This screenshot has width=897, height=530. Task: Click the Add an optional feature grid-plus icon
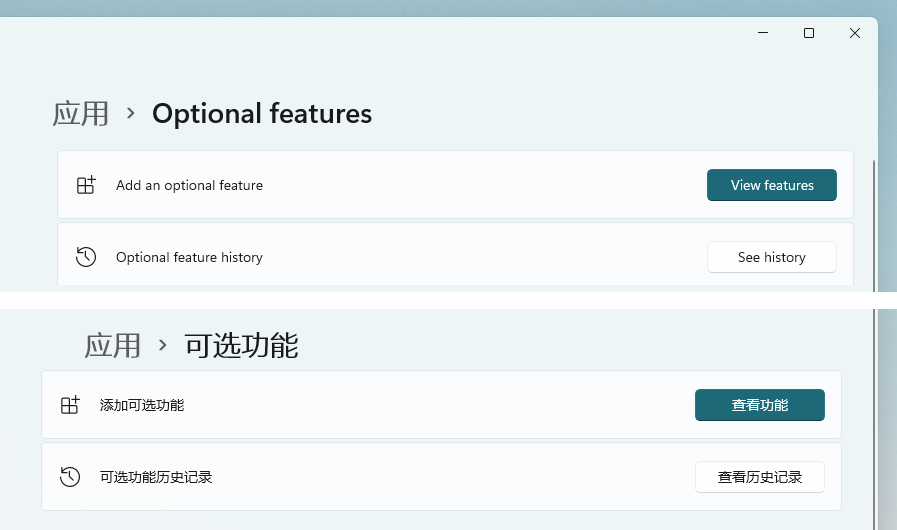(86, 185)
